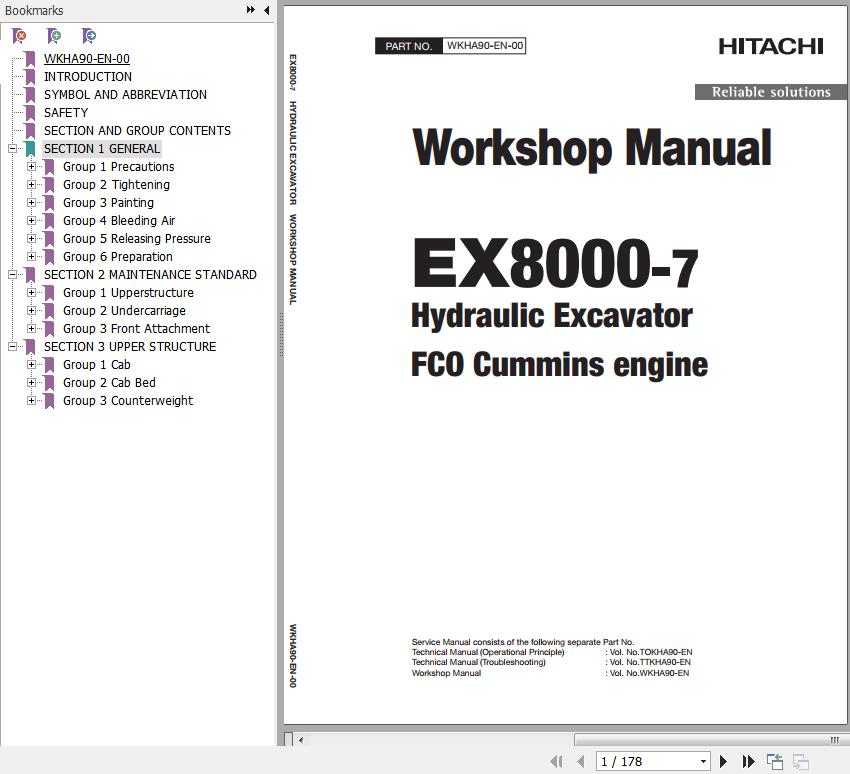The width and height of the screenshot is (850, 774).
Task: Select the SECTION 2 MAINTENANCE STANDARD label
Action: click(x=150, y=275)
